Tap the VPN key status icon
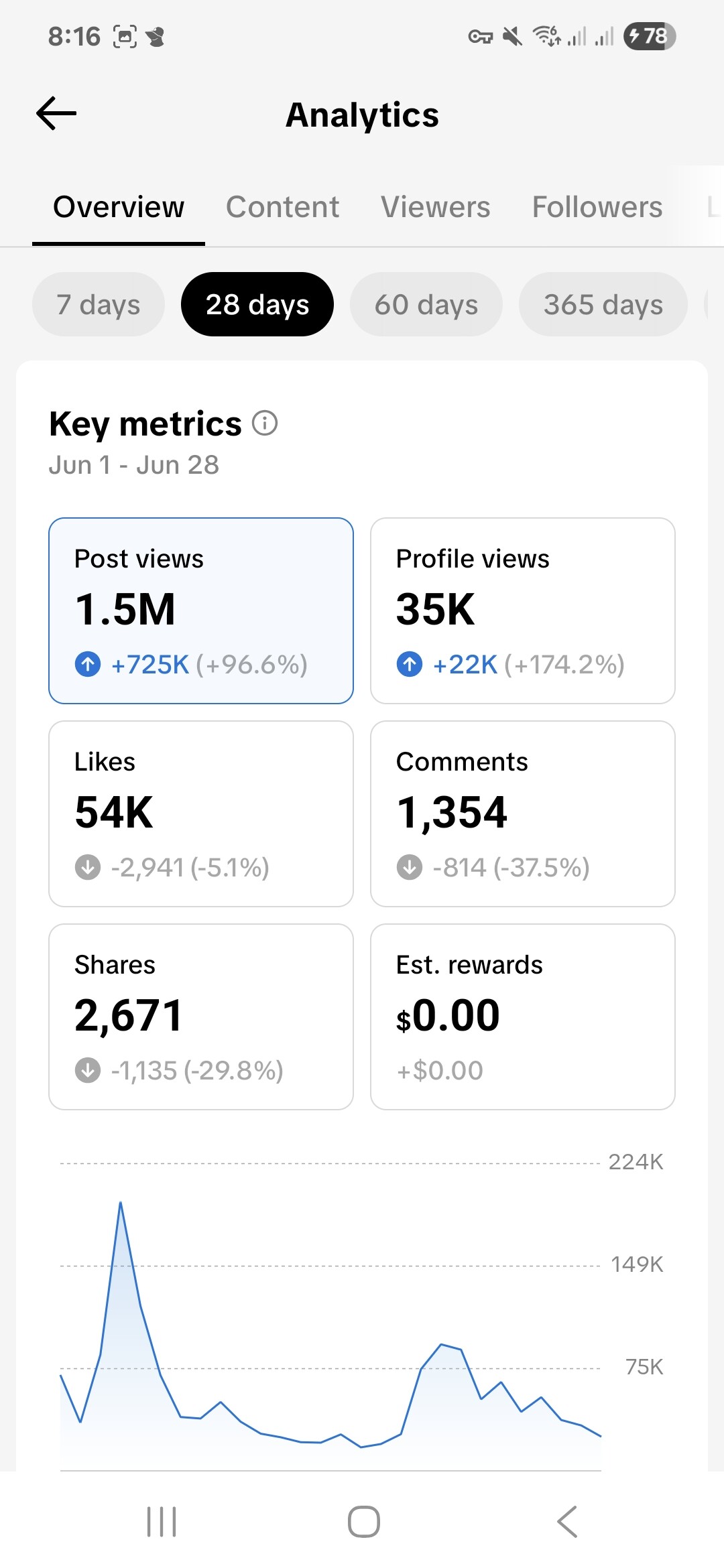Image resolution: width=724 pixels, height=1568 pixels. pyautogui.click(x=480, y=36)
